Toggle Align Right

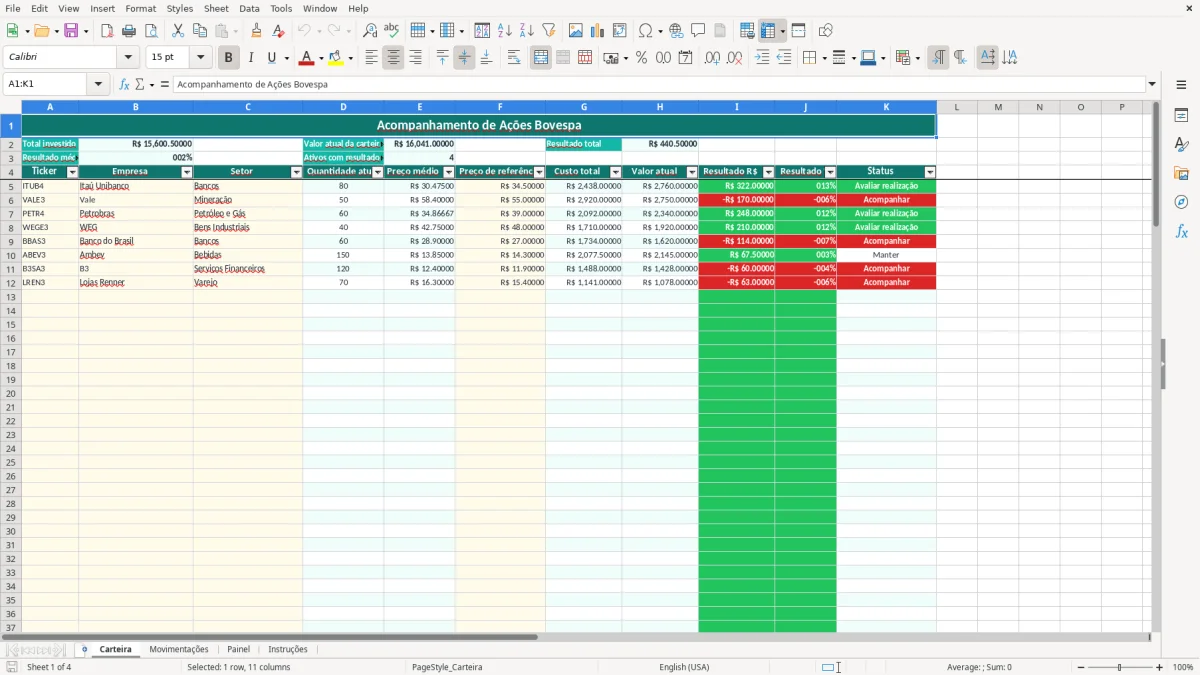(415, 58)
